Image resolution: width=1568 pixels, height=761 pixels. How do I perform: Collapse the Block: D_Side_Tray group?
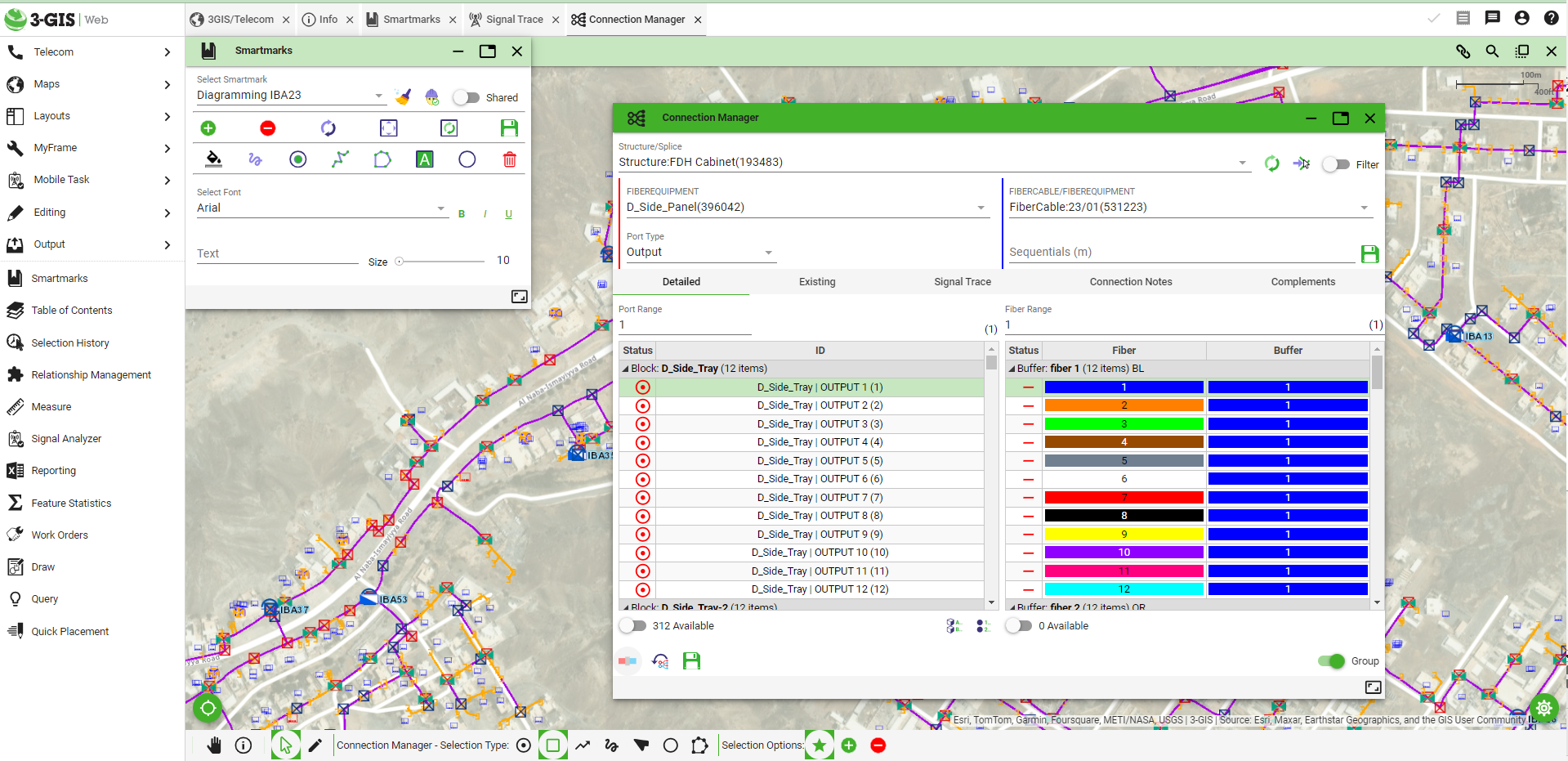coord(626,368)
